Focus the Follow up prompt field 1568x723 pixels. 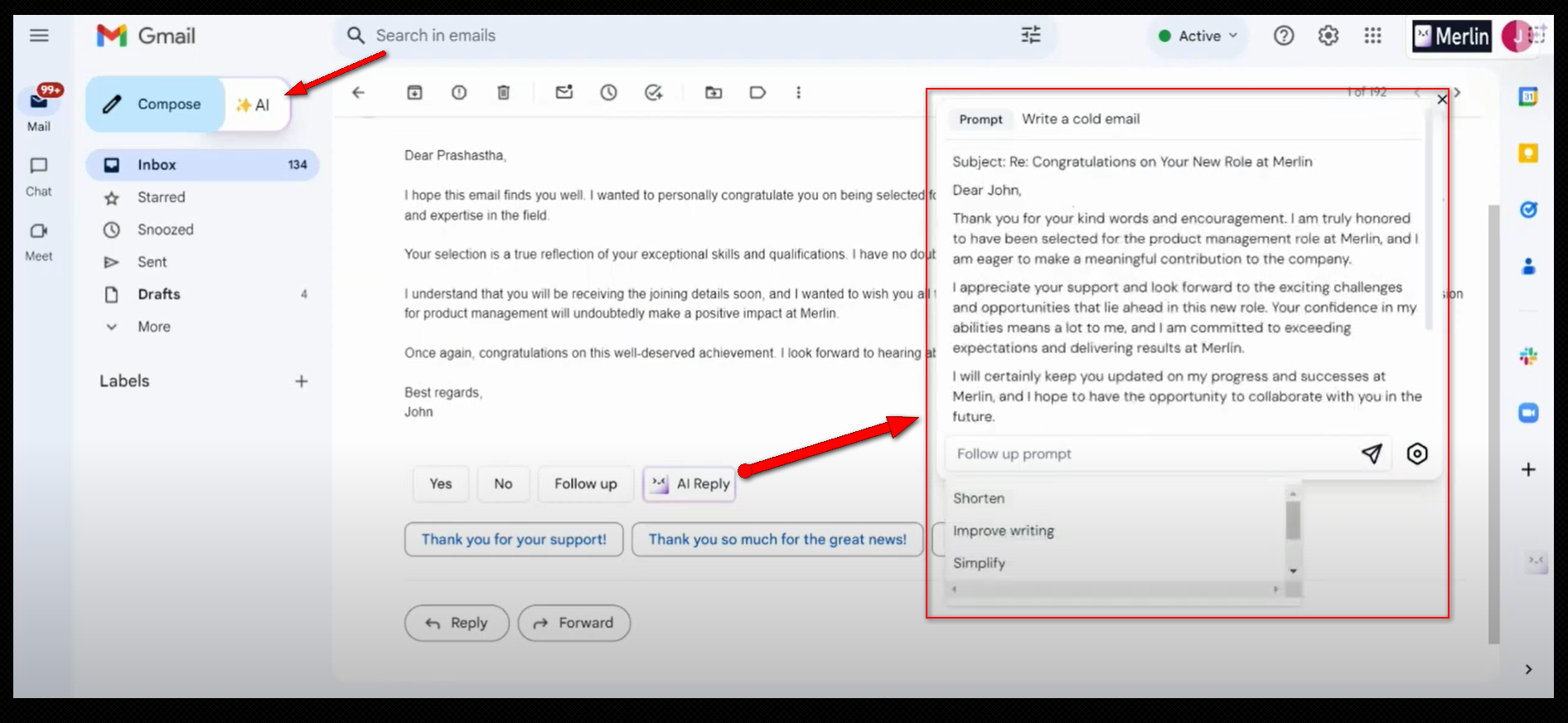[1152, 454]
